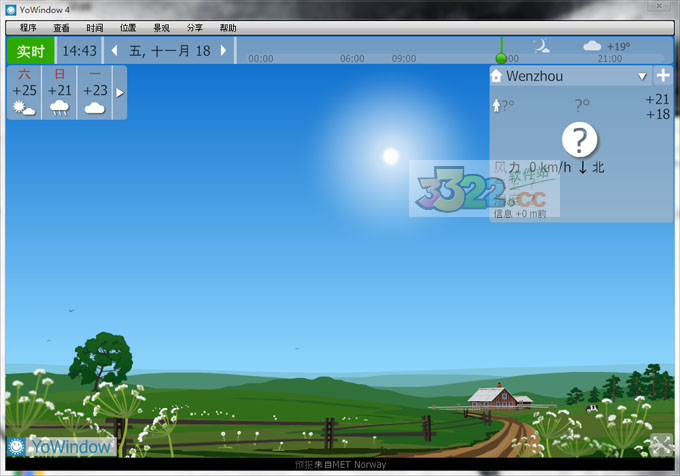This screenshot has width=680, height=476.
Task: Toggle fullscreen with expand arrows icon
Action: (661, 445)
